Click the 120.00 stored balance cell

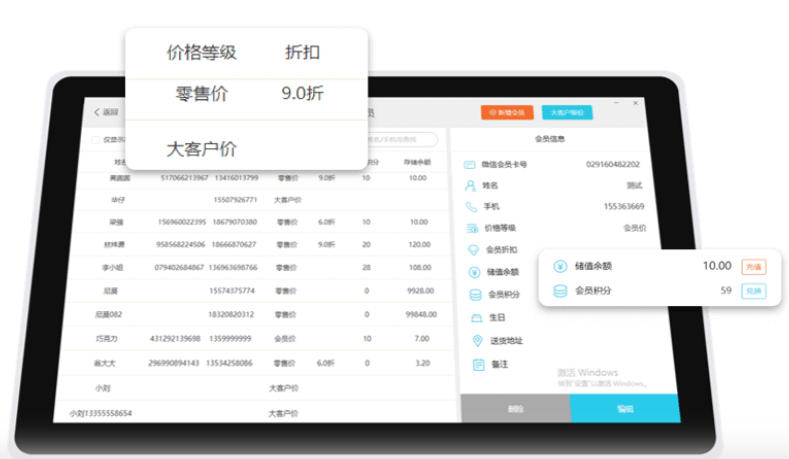[420, 245]
